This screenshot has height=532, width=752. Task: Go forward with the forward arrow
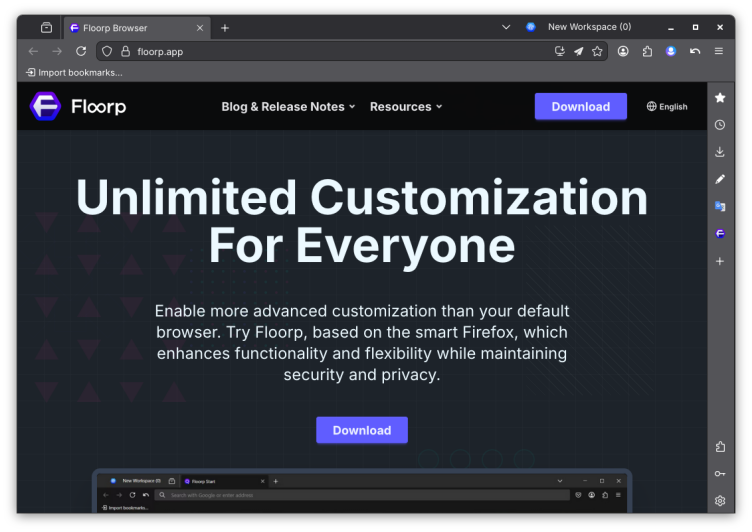pos(57,51)
